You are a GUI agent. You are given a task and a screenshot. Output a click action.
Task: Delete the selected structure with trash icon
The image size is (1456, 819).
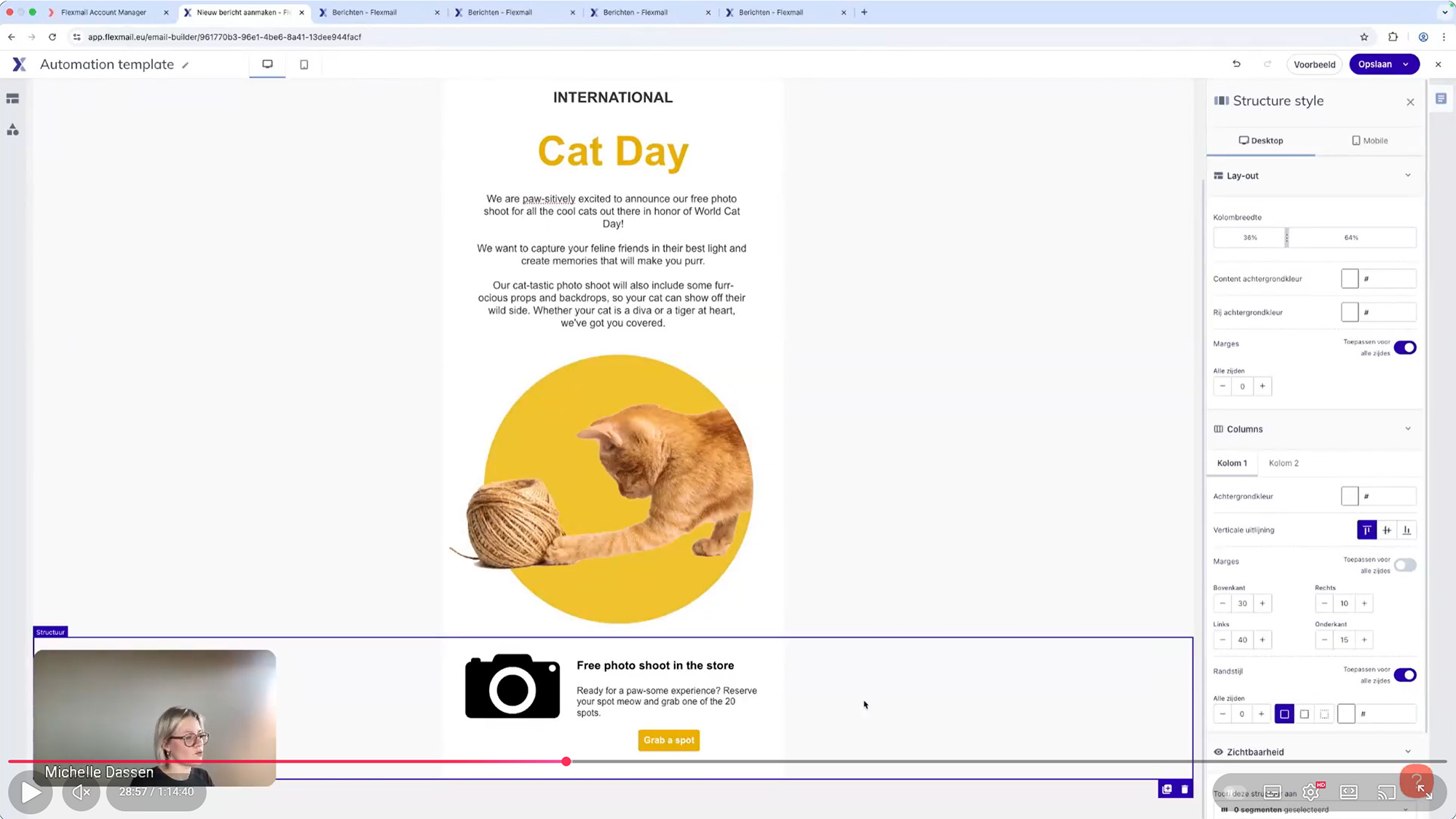1184,789
